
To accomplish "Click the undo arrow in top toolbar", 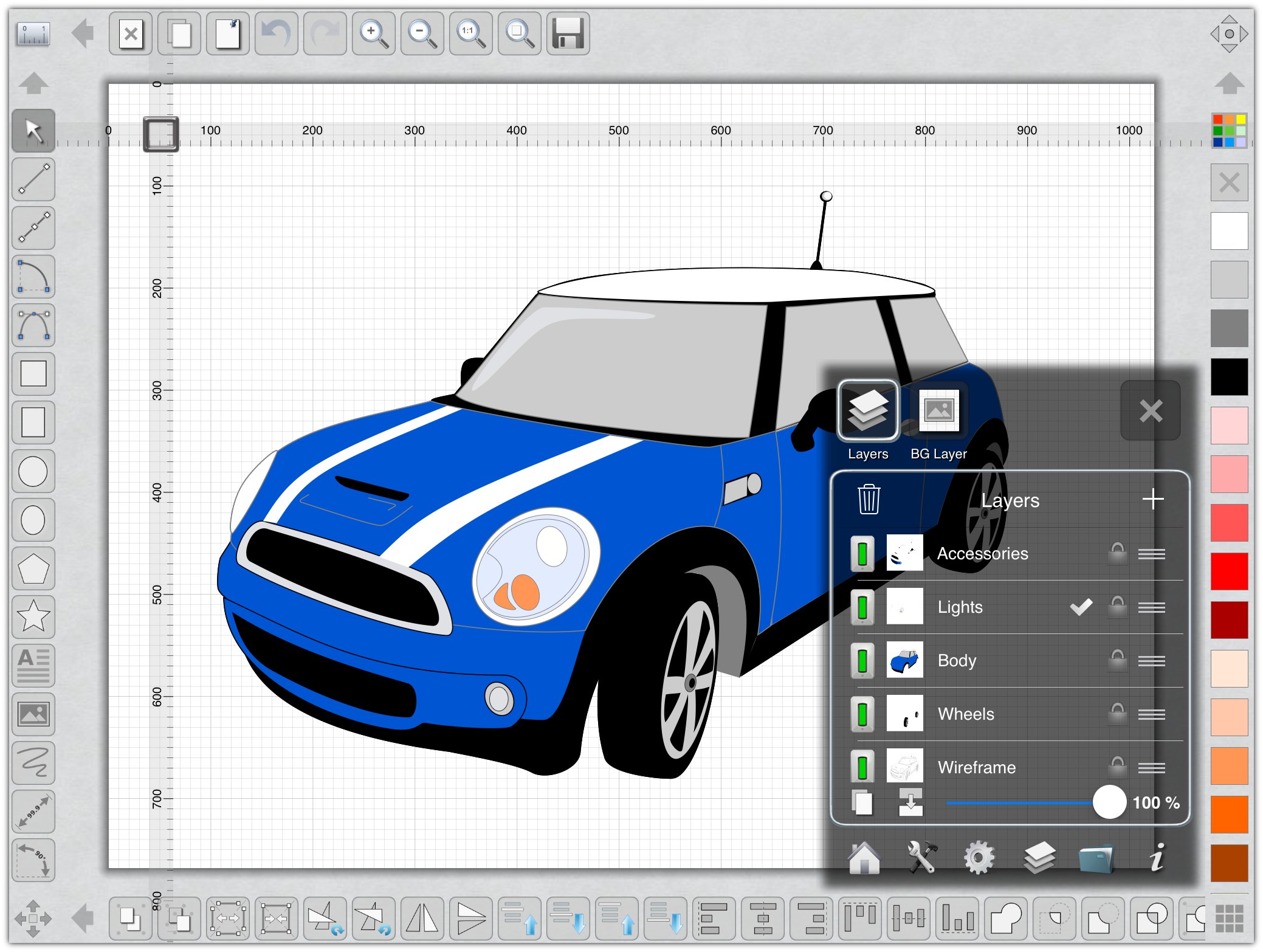I will (277, 34).
